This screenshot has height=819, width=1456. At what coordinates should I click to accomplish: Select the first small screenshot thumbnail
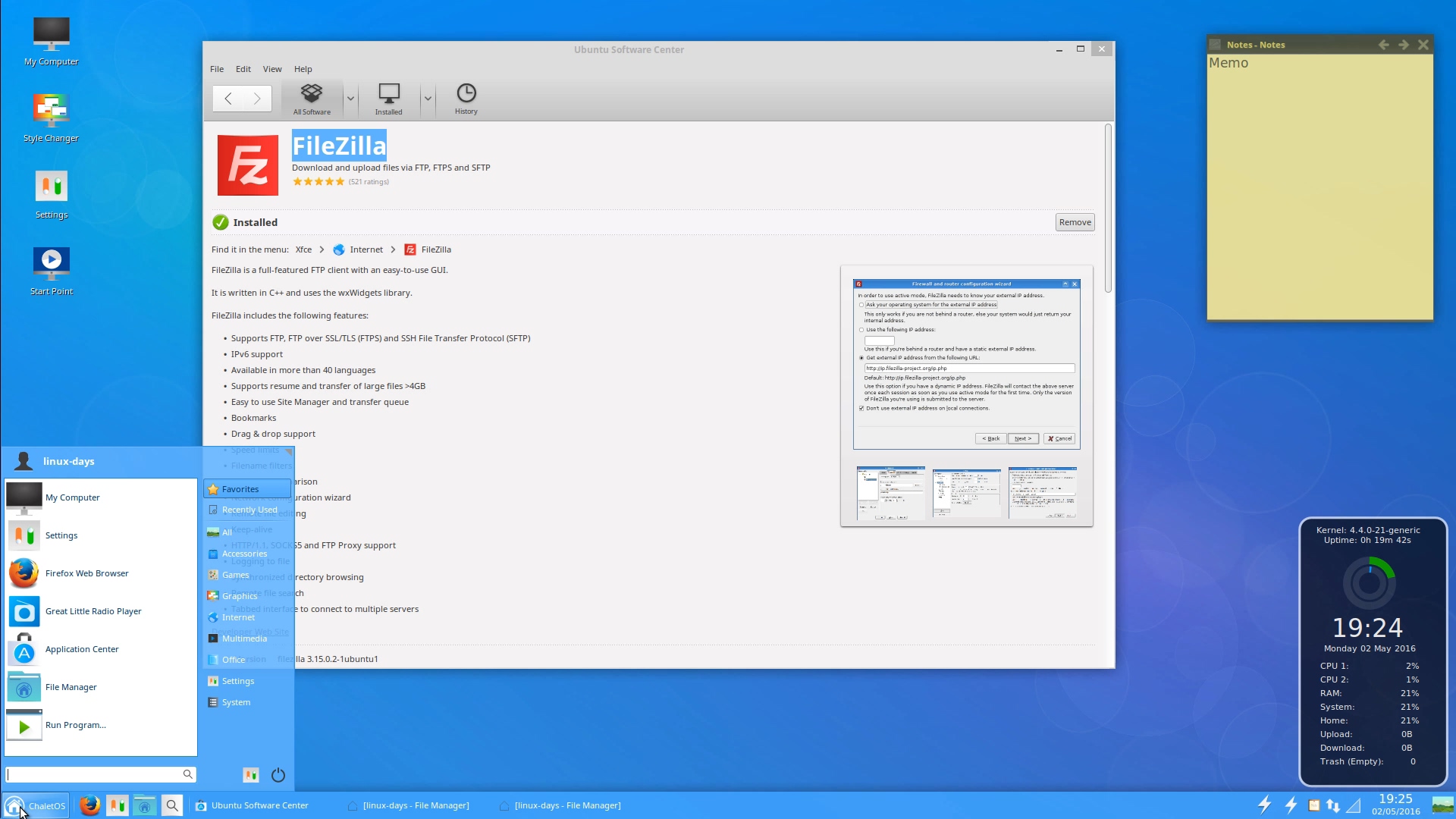point(890,493)
